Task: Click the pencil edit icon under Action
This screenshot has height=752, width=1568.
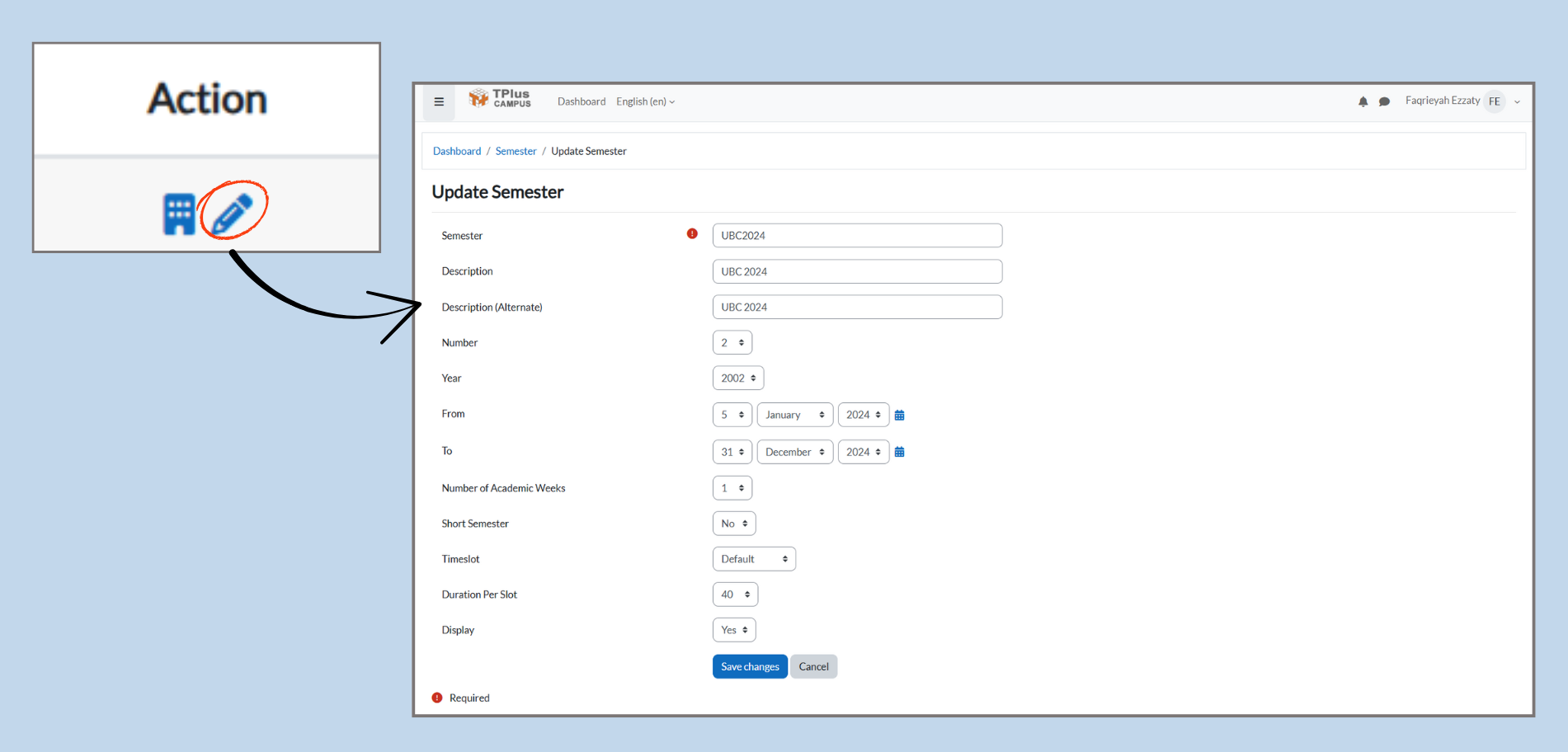Action: pyautogui.click(x=233, y=213)
